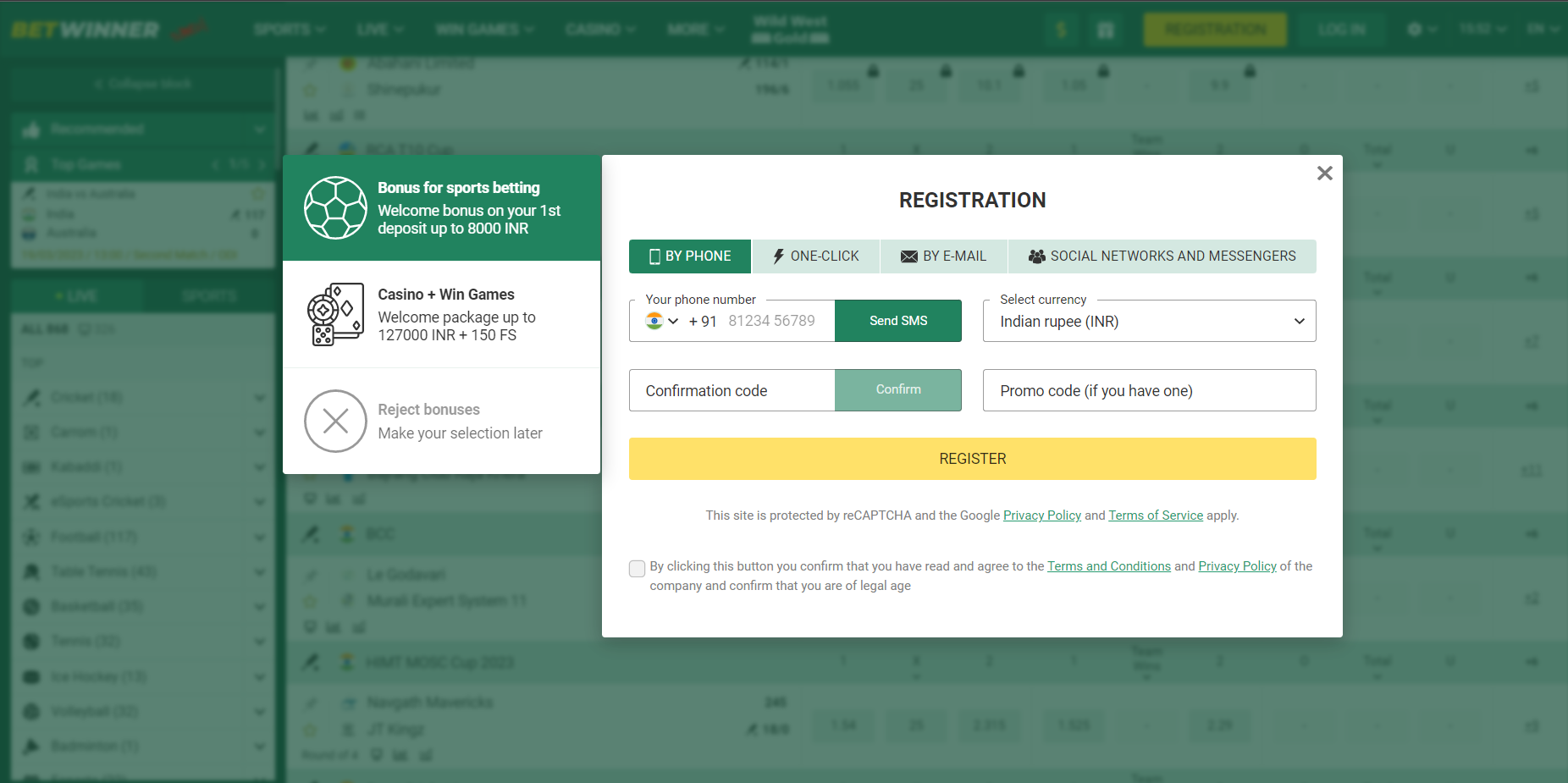This screenshot has height=783, width=1568.
Task: Click the Basketball icon in sidebar
Action: pos(31,606)
